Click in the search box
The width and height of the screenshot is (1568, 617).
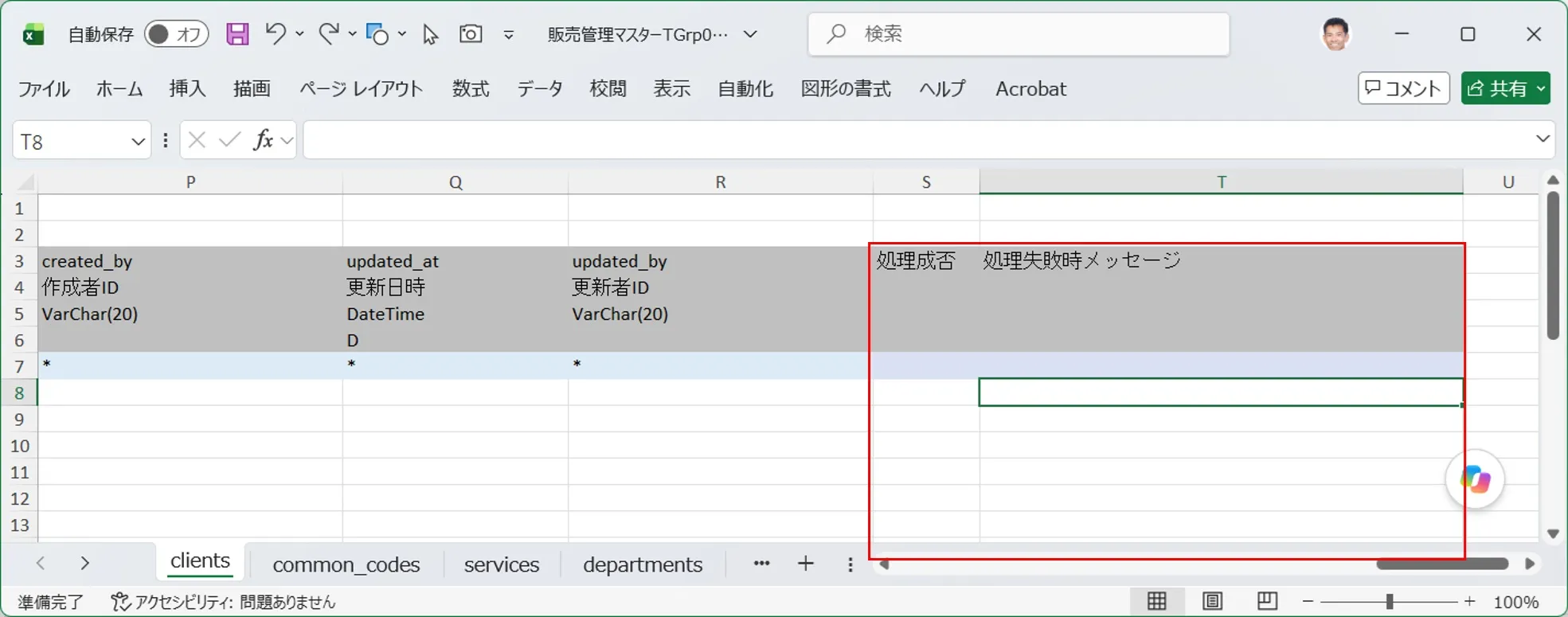(x=1019, y=34)
